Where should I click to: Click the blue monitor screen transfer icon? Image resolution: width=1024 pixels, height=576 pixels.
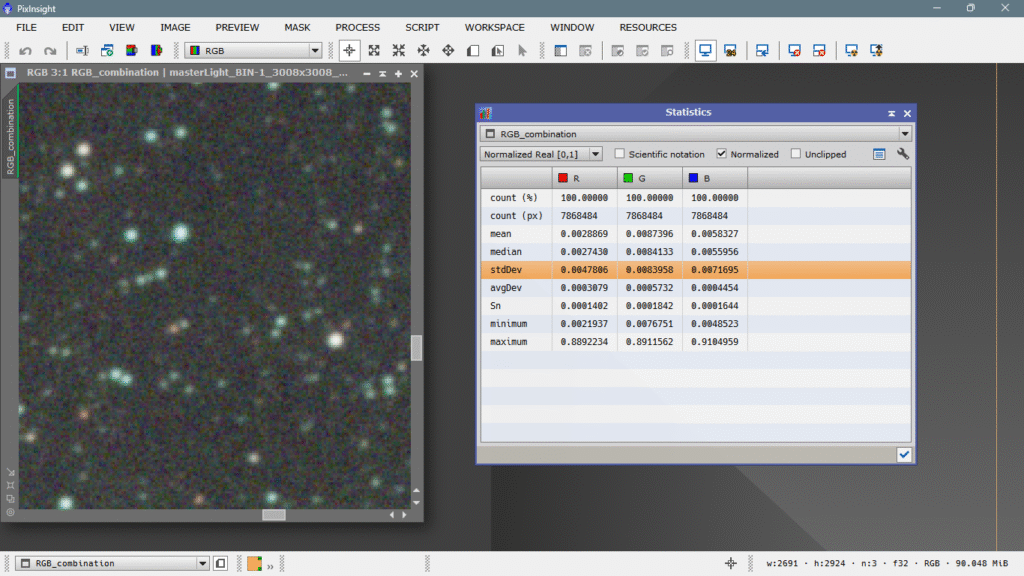(x=705, y=51)
